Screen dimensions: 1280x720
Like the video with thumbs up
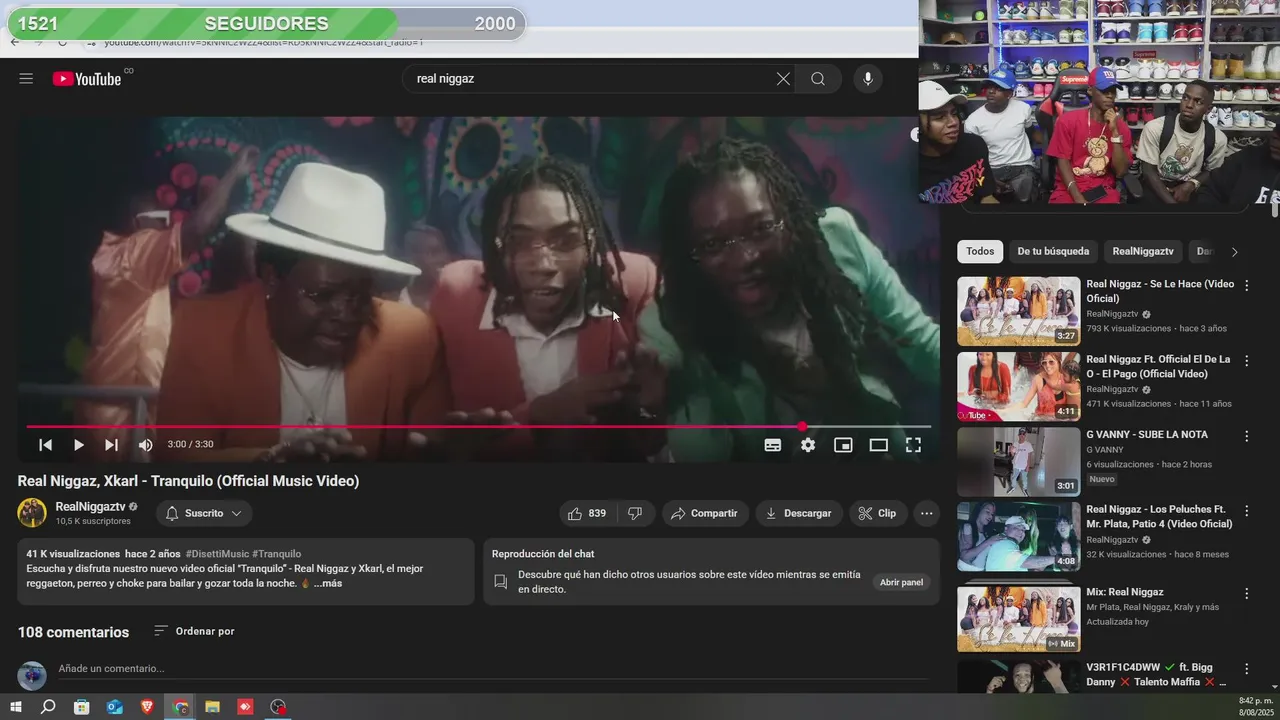[x=588, y=513]
